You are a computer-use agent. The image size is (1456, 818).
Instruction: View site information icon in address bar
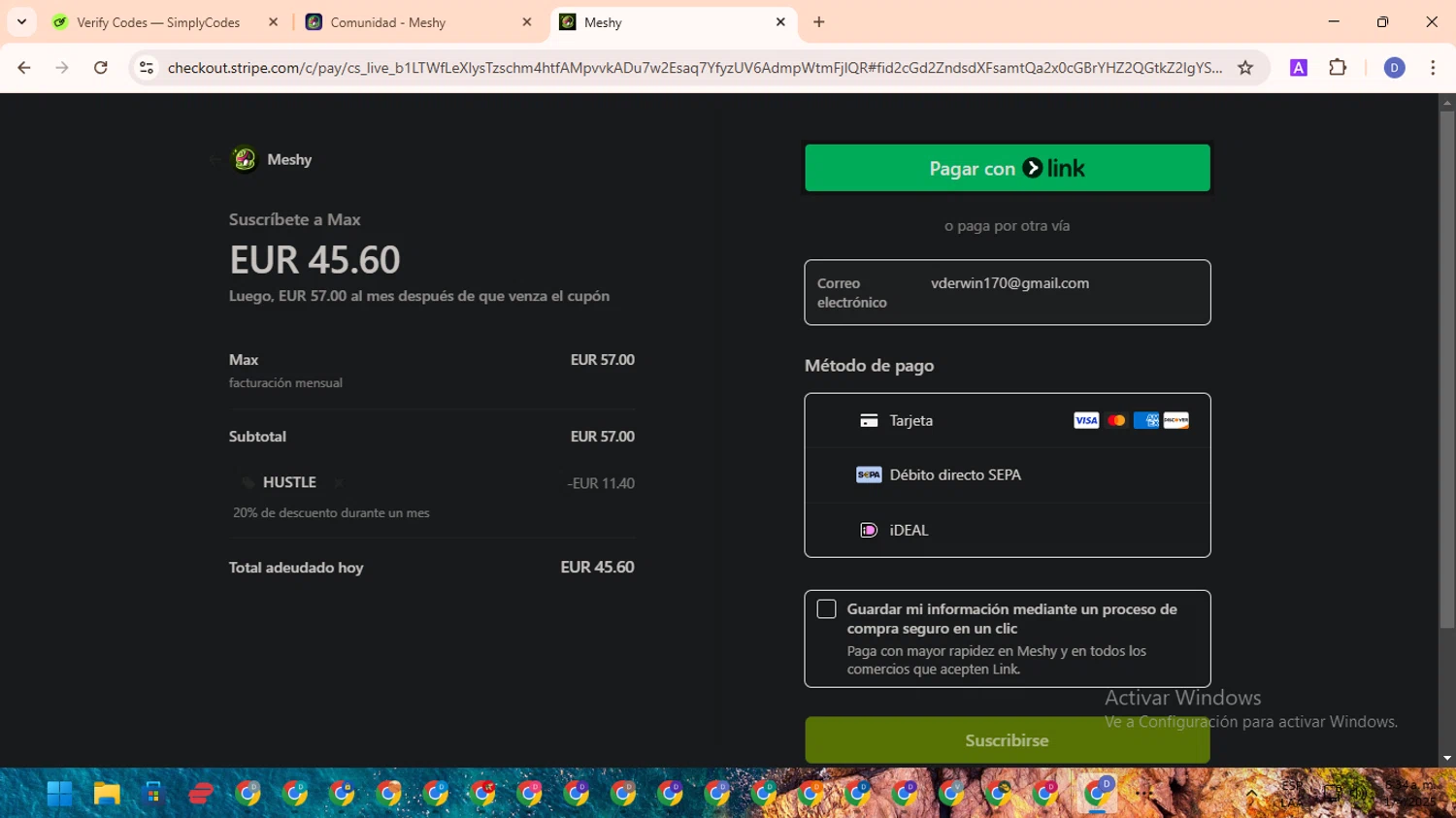pos(147,68)
